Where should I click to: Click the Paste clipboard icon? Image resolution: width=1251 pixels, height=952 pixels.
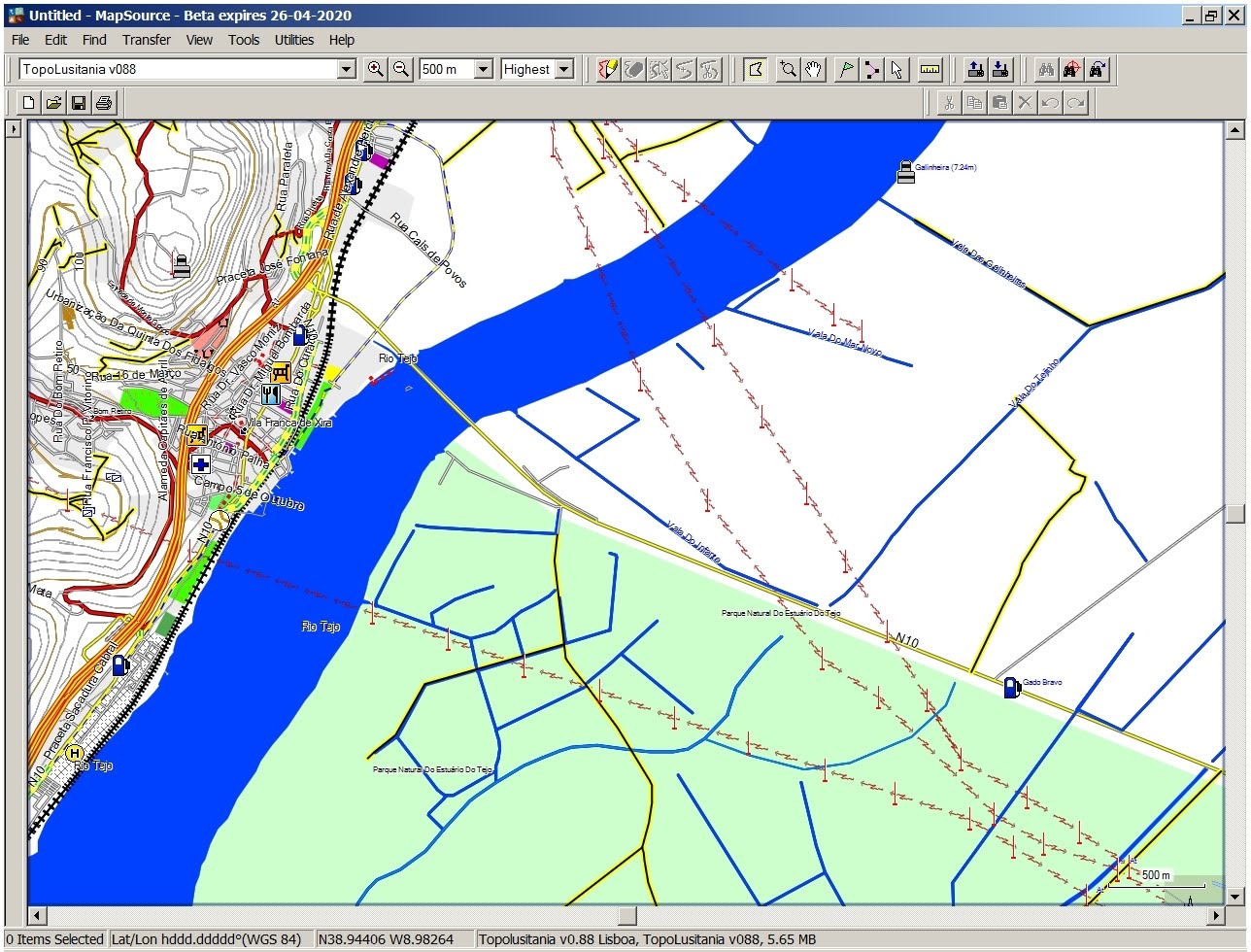pyautogui.click(x=999, y=102)
